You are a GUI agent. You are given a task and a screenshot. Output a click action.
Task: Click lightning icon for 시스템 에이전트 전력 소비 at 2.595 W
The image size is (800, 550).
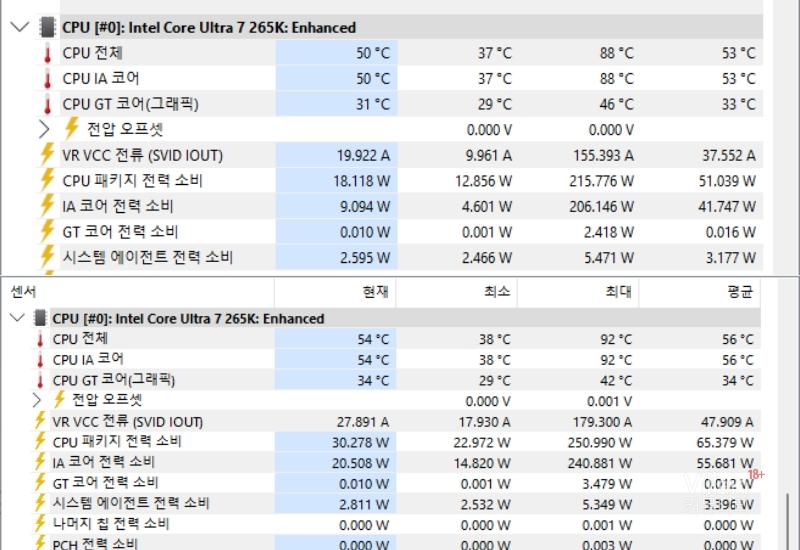pos(46,257)
